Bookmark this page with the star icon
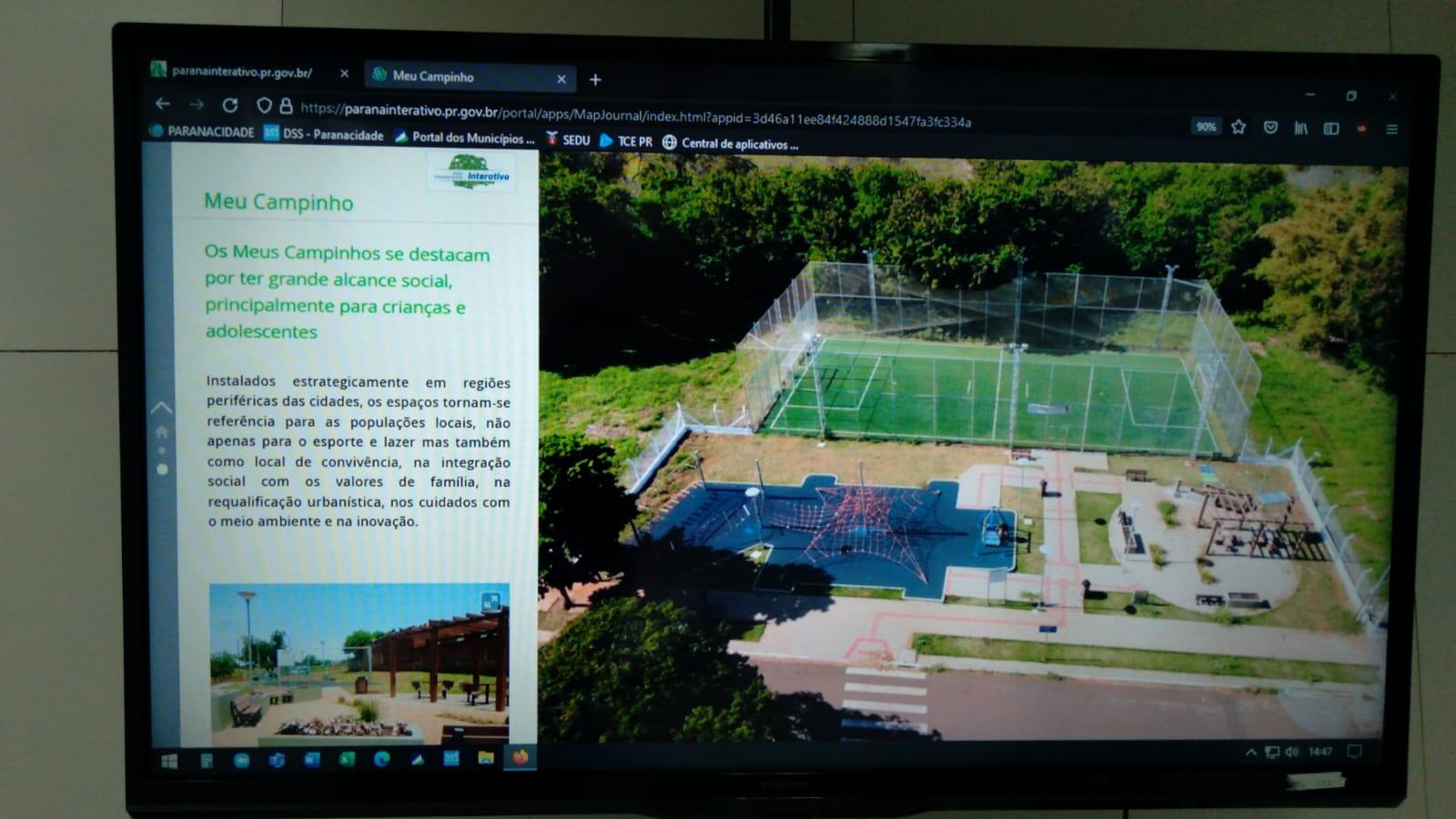 click(x=1239, y=127)
